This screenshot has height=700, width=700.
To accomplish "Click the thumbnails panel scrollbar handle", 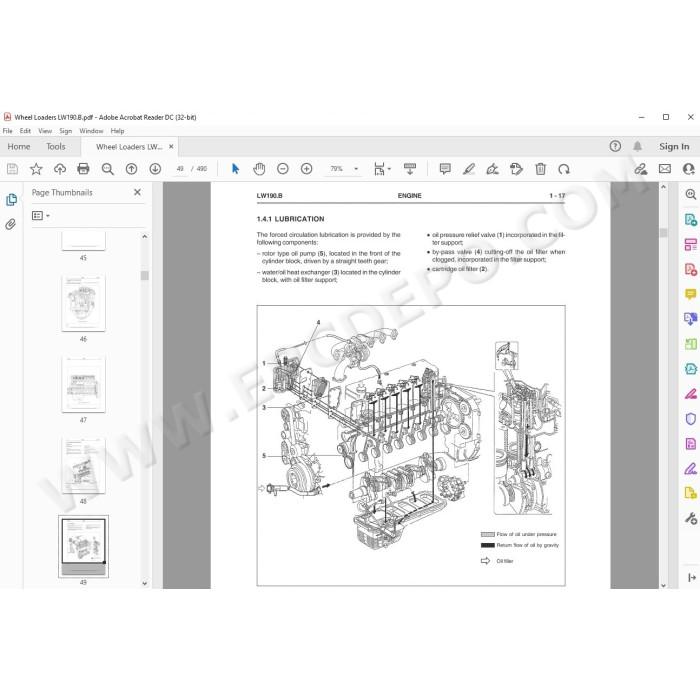I will pos(145,275).
